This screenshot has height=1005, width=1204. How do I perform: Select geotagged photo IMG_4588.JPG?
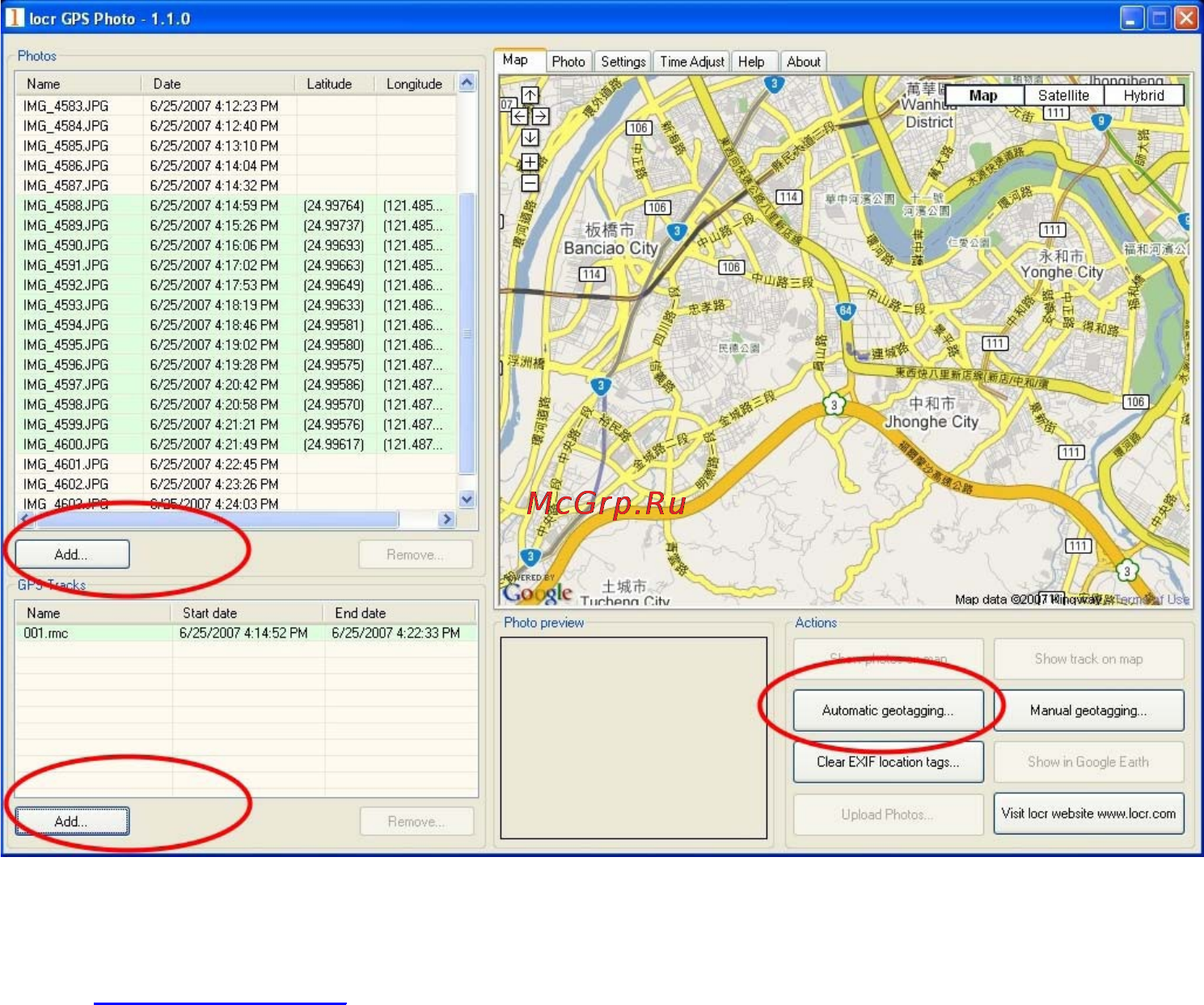coord(236,205)
